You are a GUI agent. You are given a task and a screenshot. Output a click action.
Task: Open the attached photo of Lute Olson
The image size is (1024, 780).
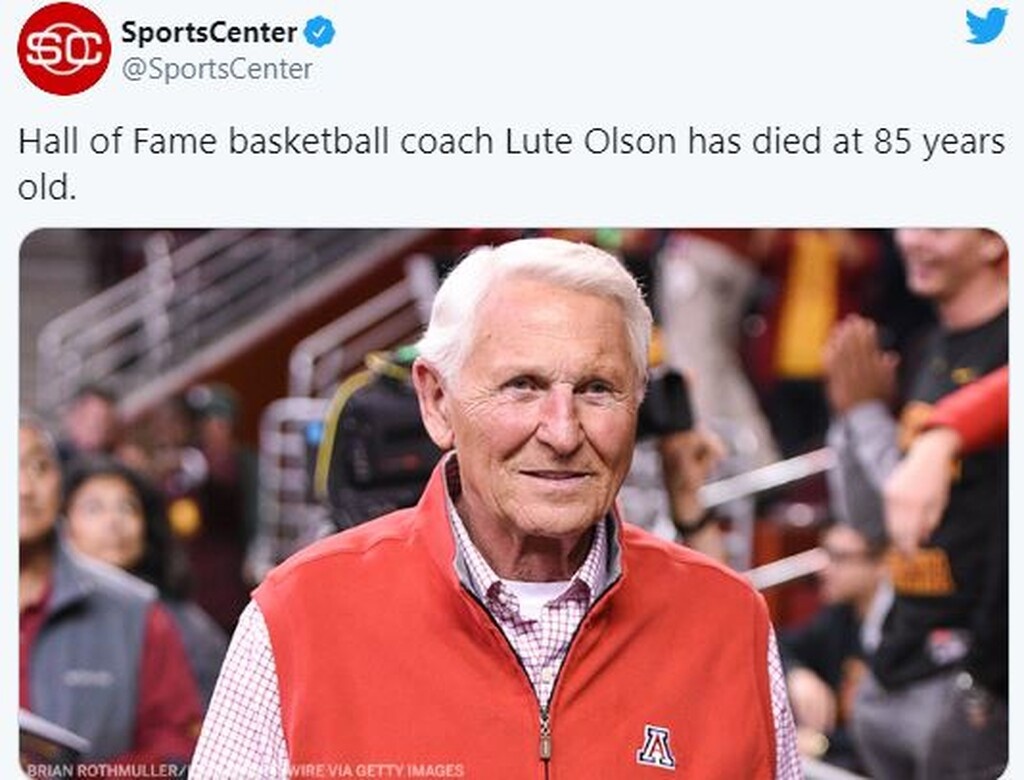click(512, 500)
